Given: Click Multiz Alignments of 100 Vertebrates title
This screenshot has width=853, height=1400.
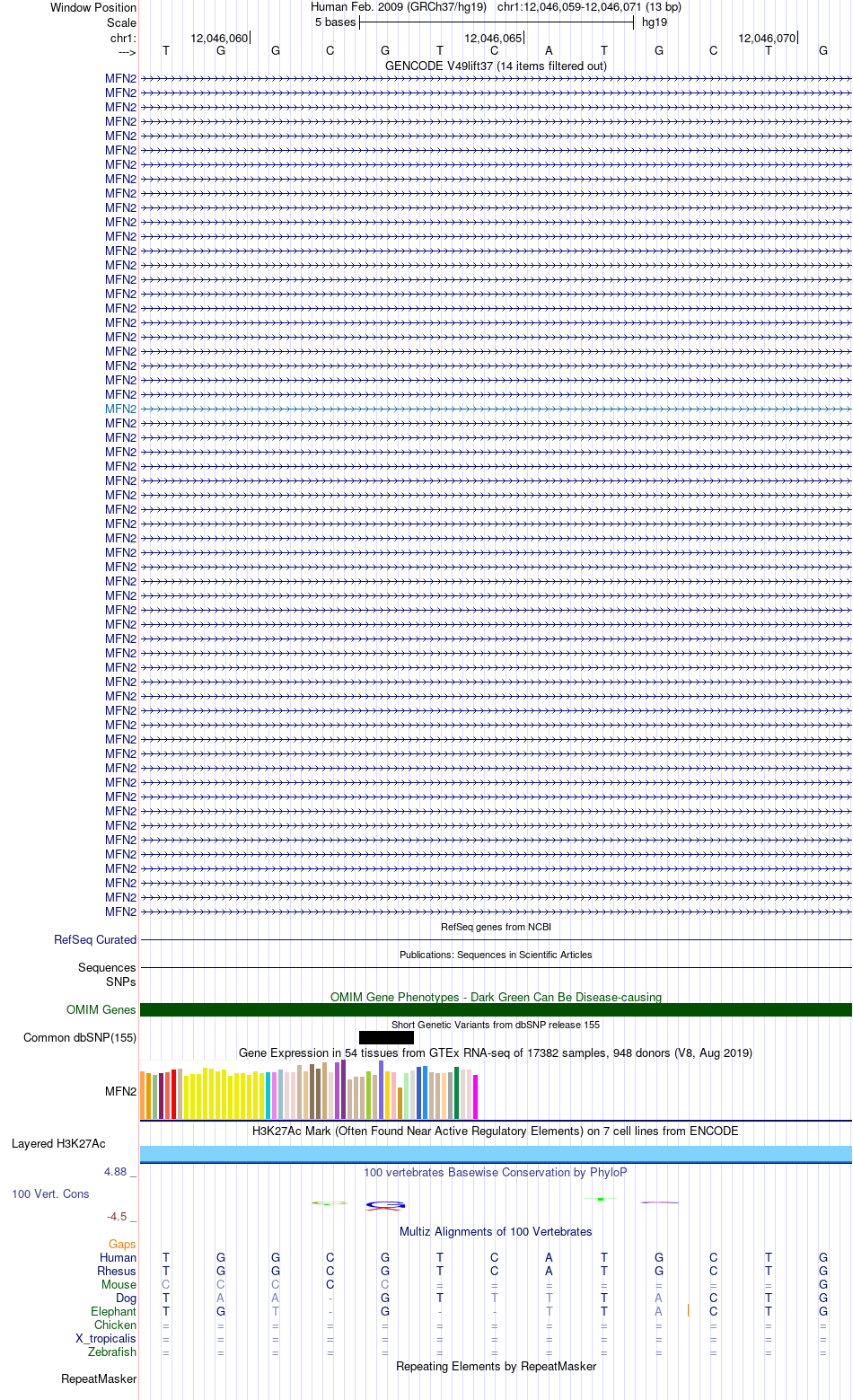Looking at the screenshot, I should (496, 1231).
